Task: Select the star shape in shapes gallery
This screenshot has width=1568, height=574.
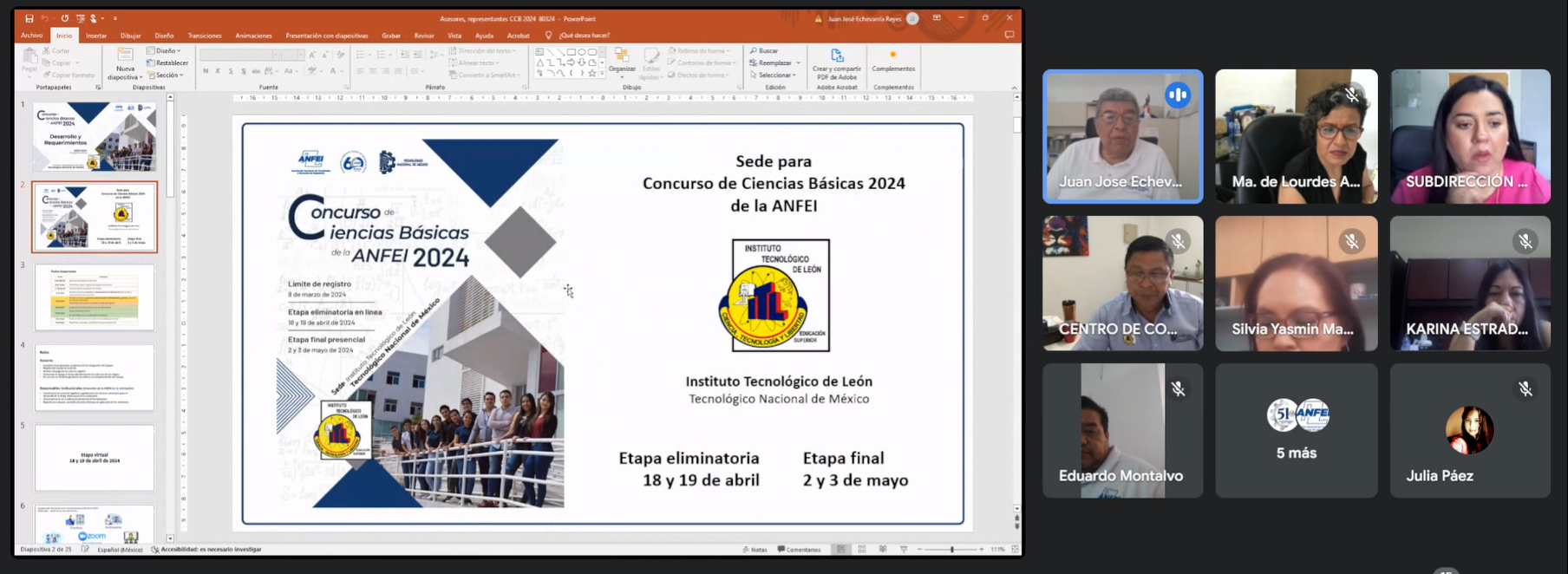Action: (592, 74)
